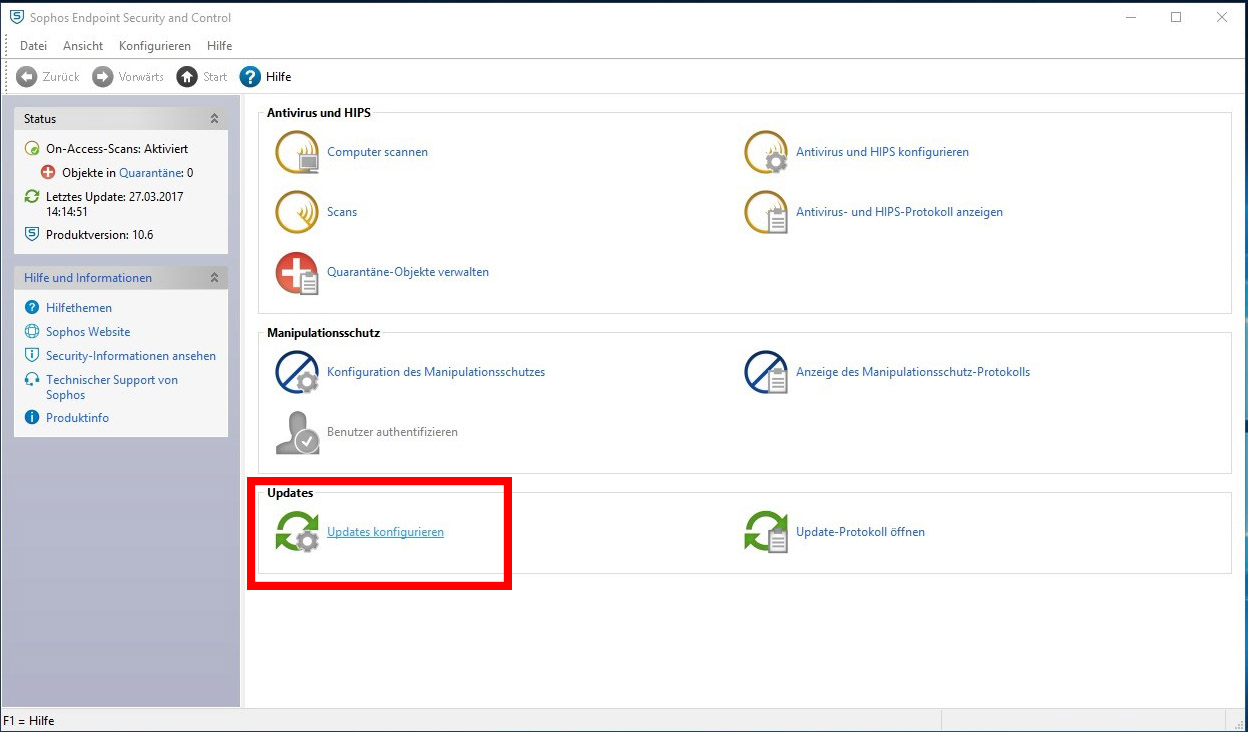The height and width of the screenshot is (732, 1248).
Task: Click the Computer scannen icon
Action: click(297, 152)
